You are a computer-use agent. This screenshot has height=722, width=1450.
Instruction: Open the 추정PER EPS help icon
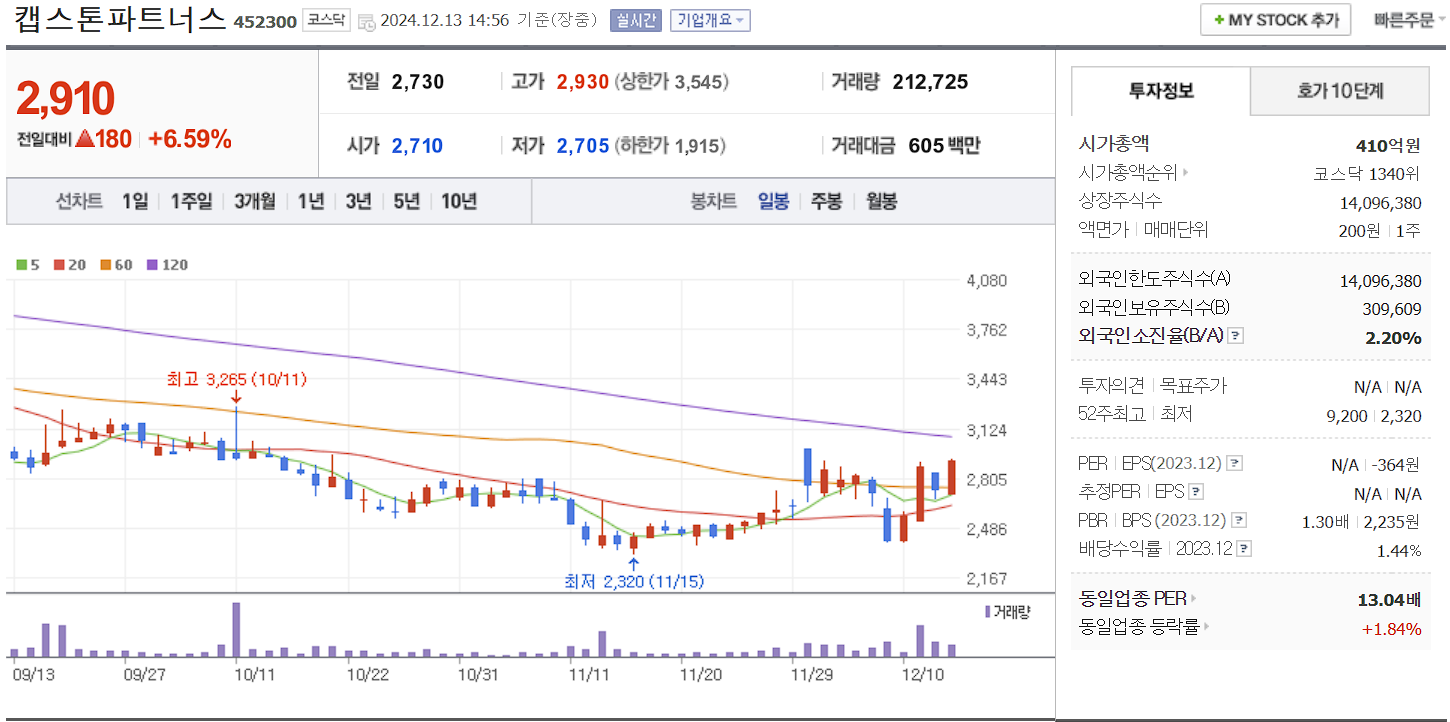click(x=1195, y=491)
